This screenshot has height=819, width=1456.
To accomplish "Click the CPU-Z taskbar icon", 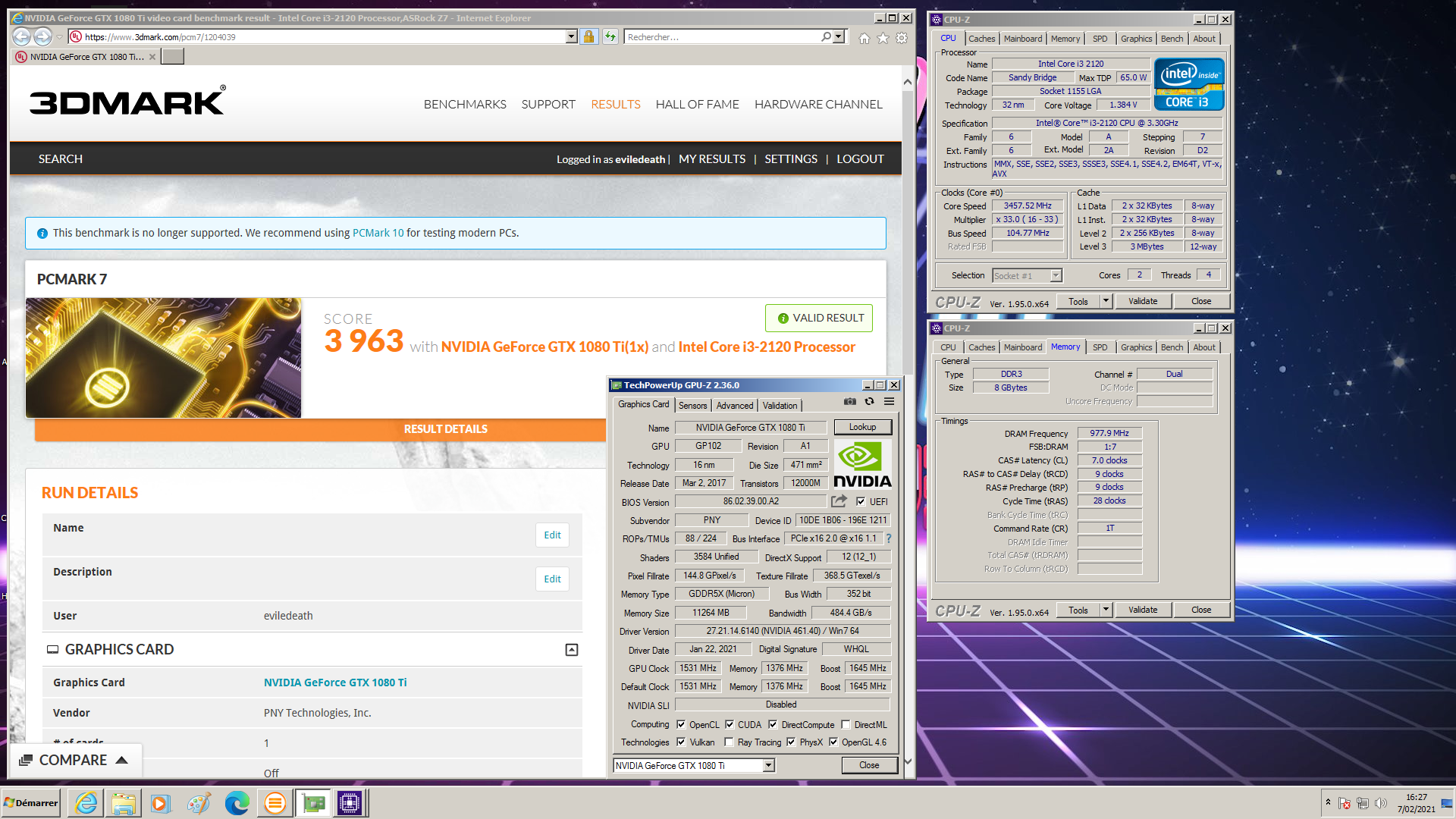I will pos(350,803).
